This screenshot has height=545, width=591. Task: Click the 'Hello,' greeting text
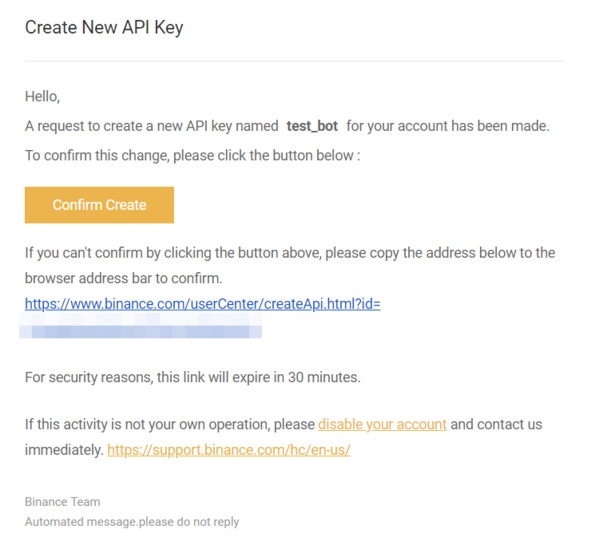point(42,96)
